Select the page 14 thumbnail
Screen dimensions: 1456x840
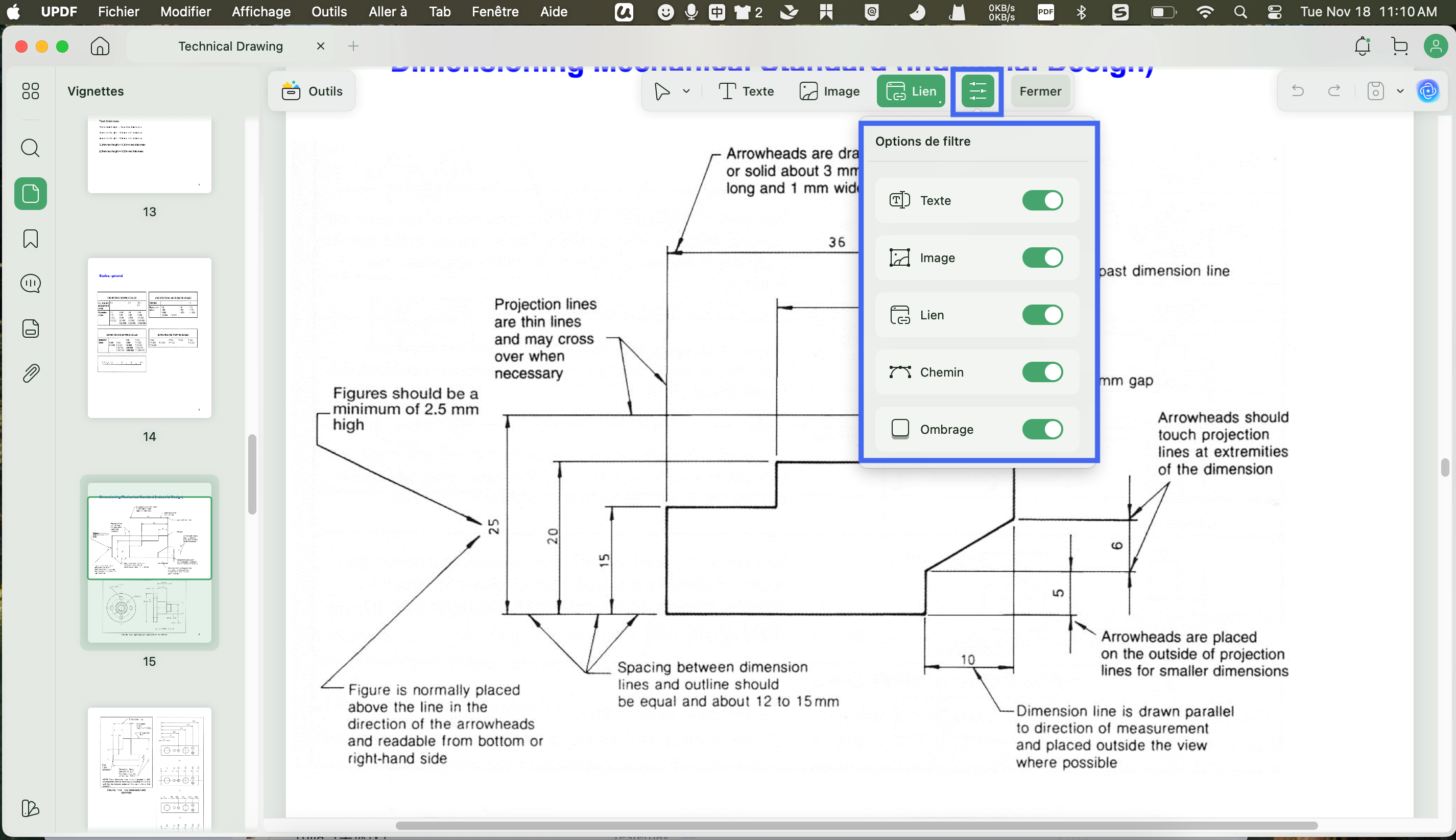click(149, 338)
